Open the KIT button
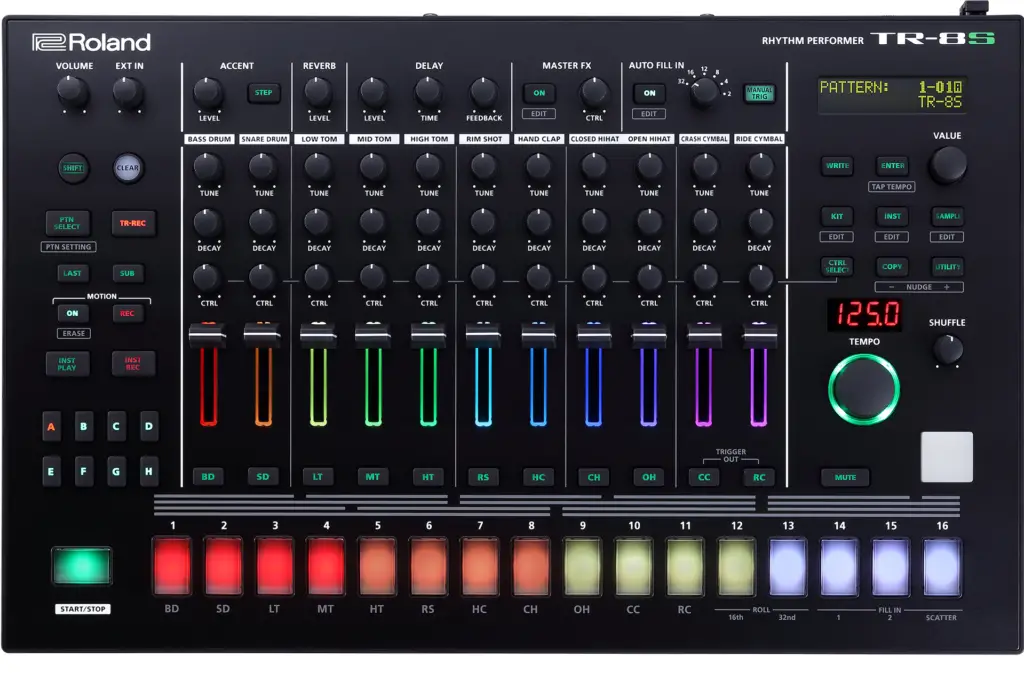This screenshot has height=673, width=1024. 837,216
